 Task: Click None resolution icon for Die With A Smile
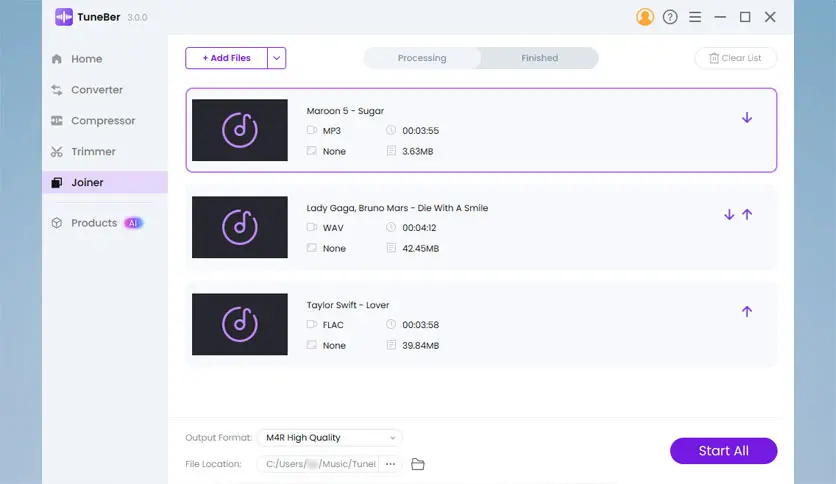click(x=312, y=248)
